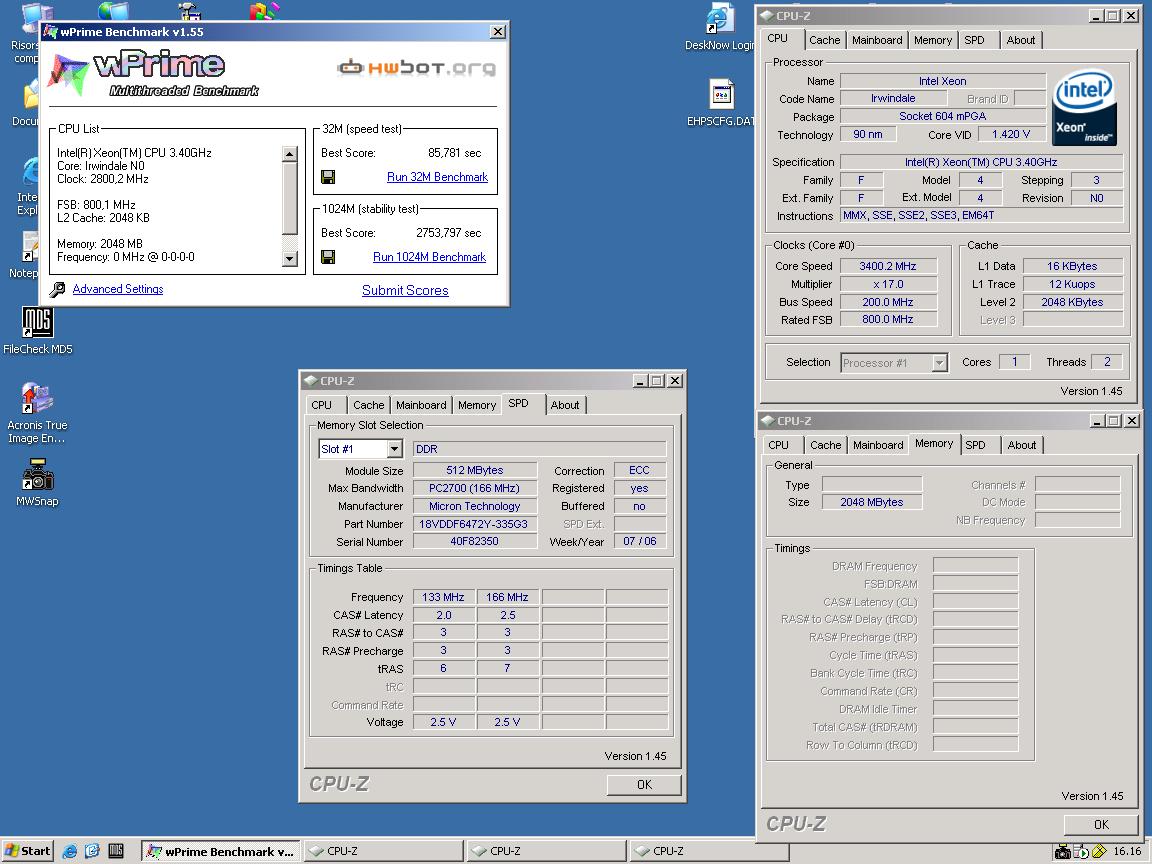Click the taskbar clock showing 16.16
The image size is (1152, 864).
point(1127,852)
